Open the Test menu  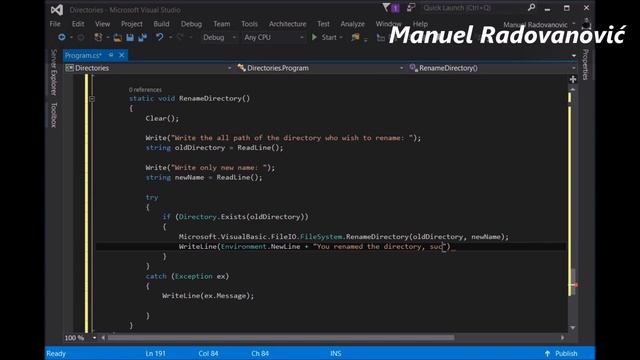tap(323, 24)
